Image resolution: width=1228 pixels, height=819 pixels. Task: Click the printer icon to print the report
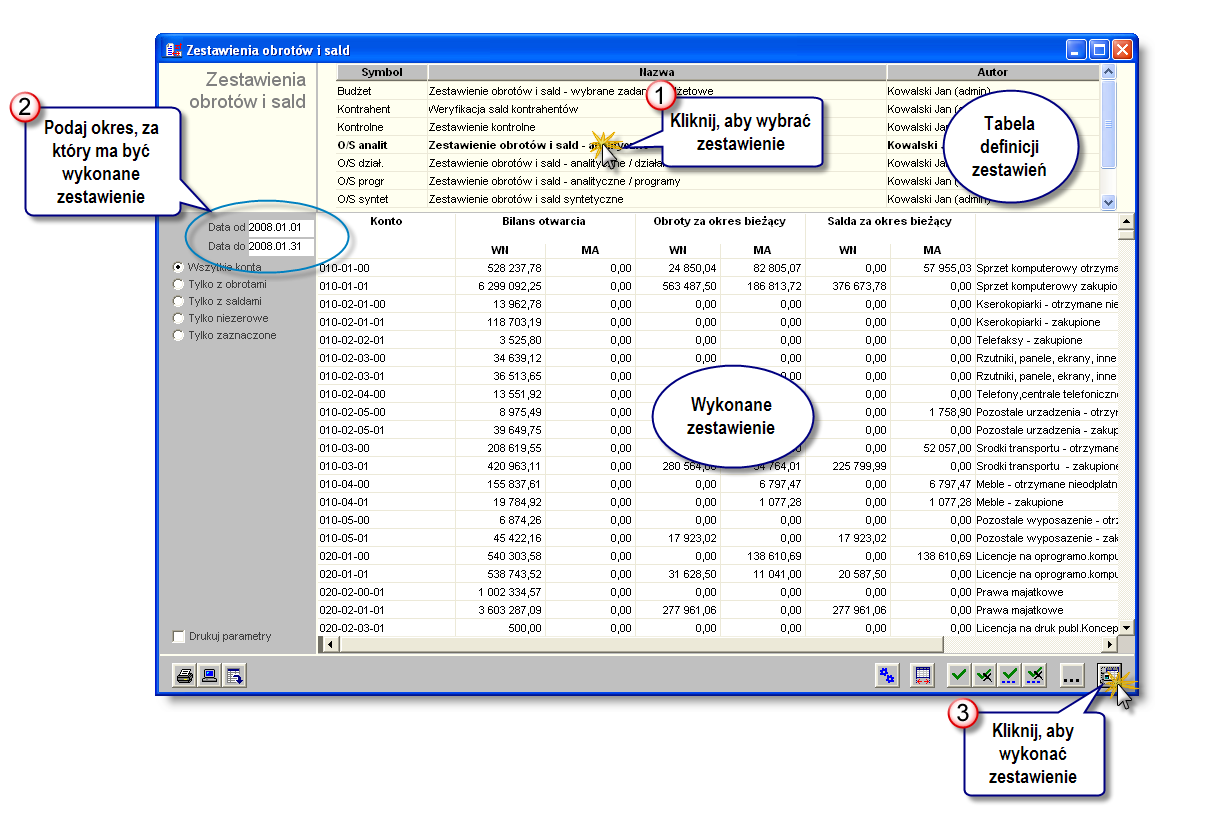tap(184, 676)
